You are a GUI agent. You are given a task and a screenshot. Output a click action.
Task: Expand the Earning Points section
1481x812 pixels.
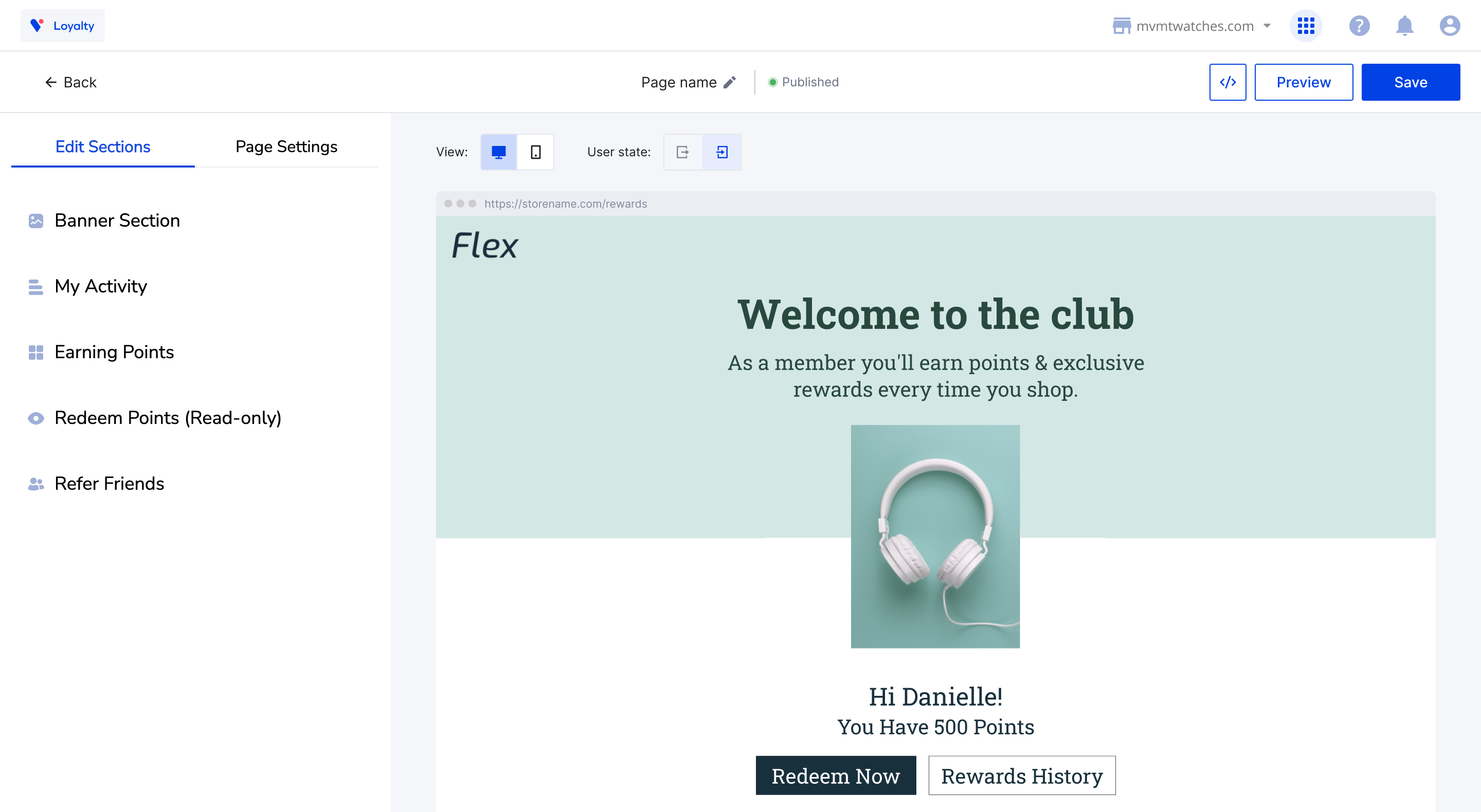(x=114, y=352)
